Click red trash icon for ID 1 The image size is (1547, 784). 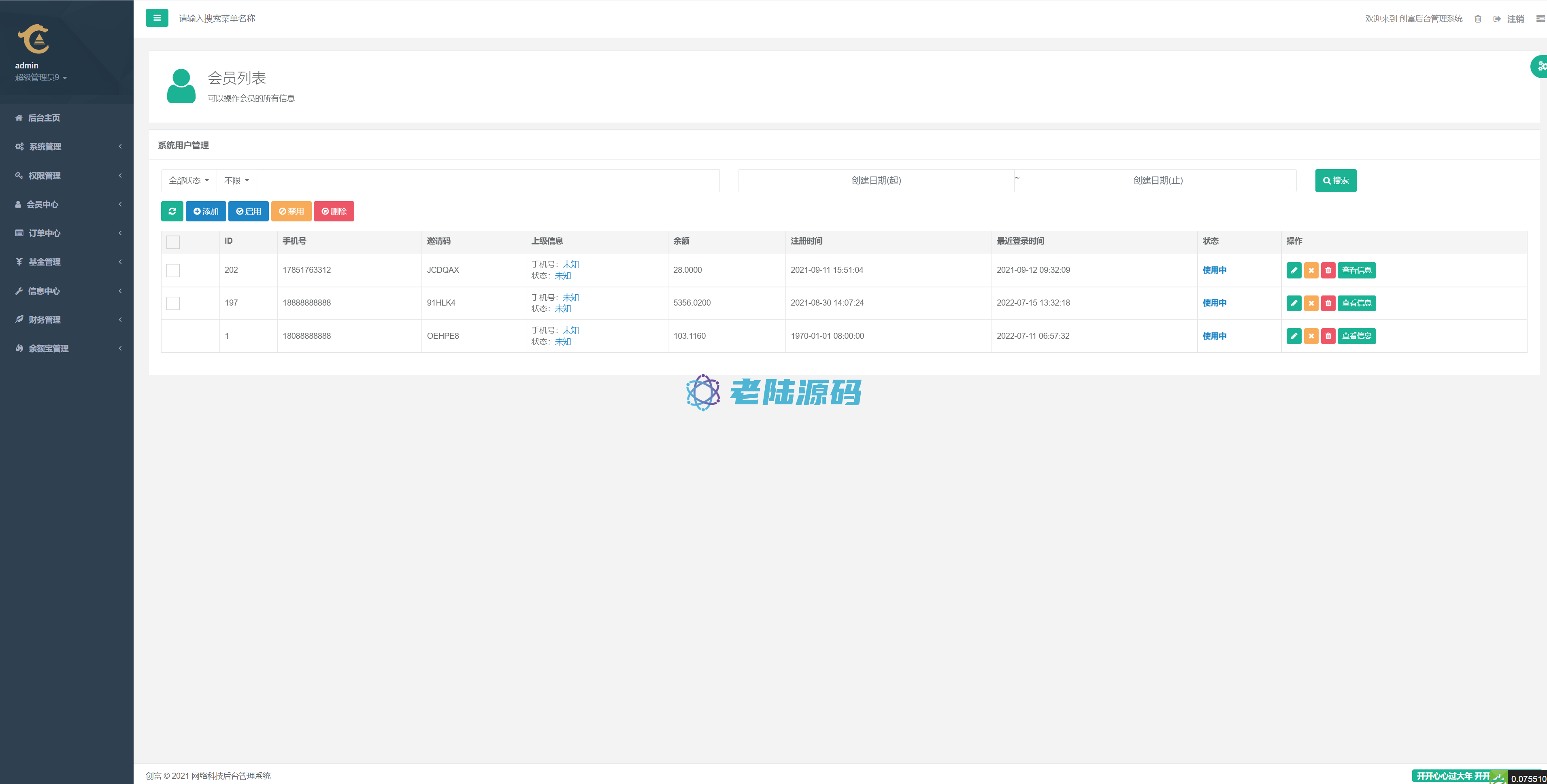[1328, 336]
